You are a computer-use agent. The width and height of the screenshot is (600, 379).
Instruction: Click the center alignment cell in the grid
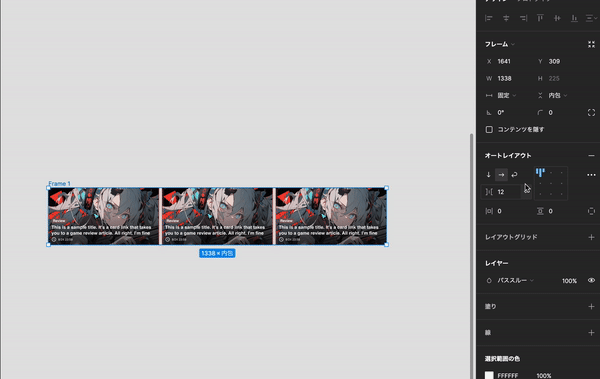pyautogui.click(x=551, y=183)
